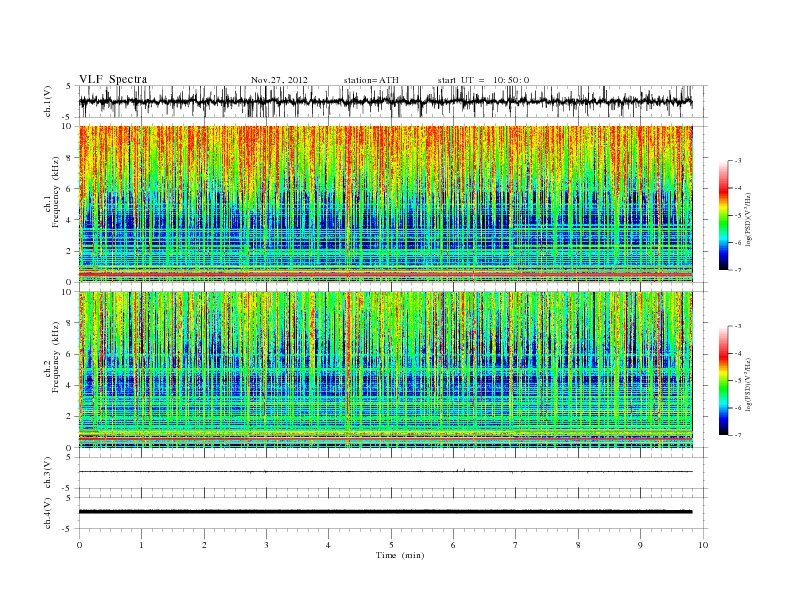Image resolution: width=792 pixels, height=612 pixels.
Task: Click the date 'Nov.27, 2012'
Action: 279,80
